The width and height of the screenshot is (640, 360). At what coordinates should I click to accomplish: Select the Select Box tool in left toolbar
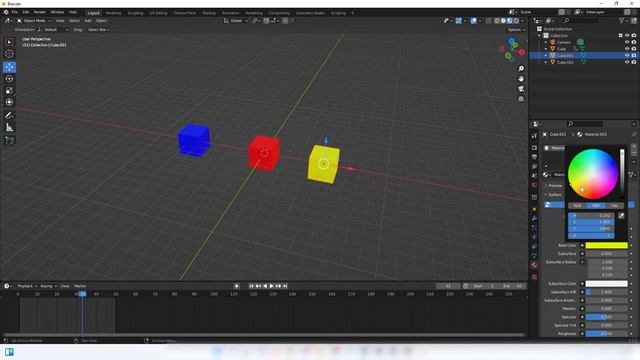click(9, 42)
